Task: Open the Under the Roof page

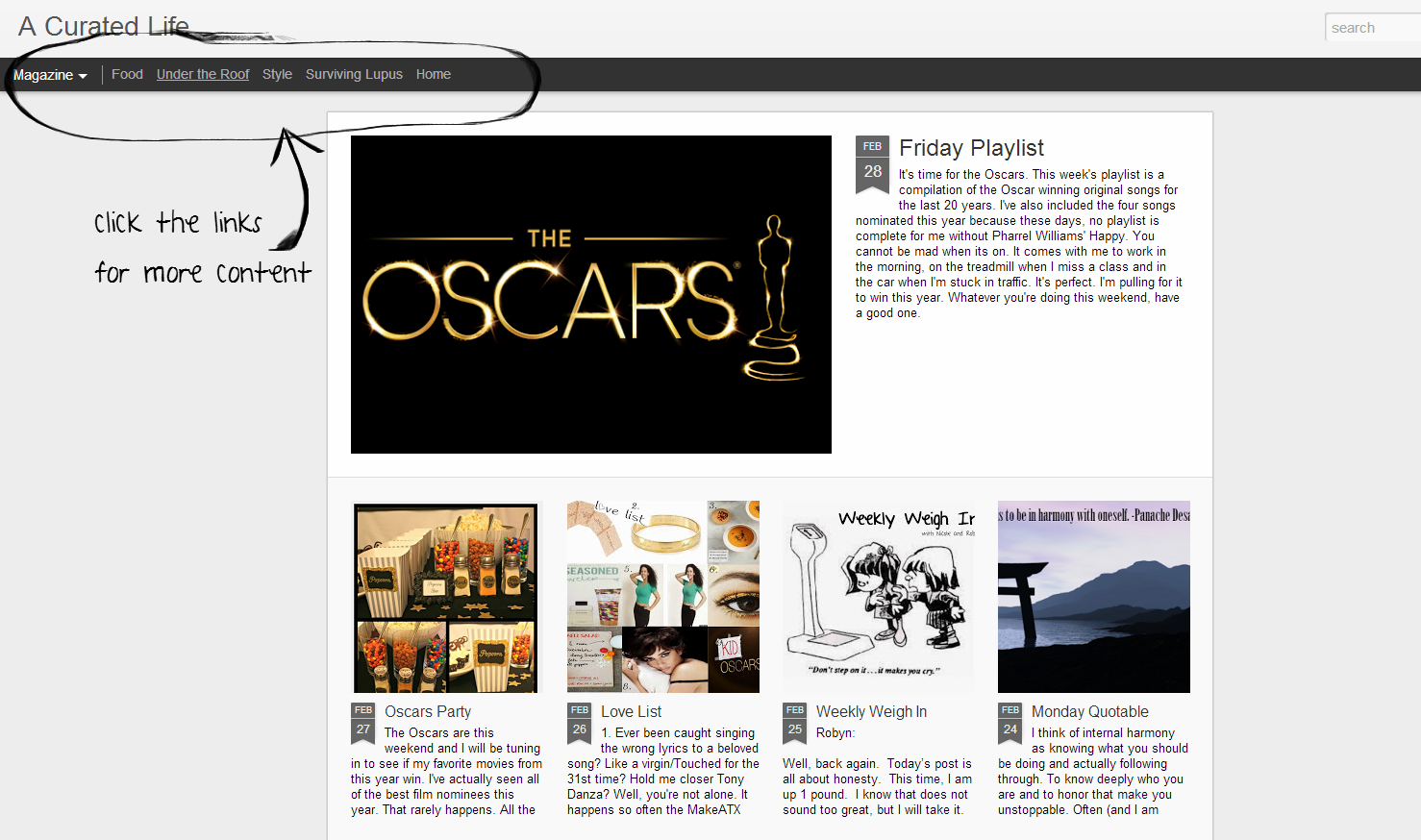Action: (x=203, y=74)
